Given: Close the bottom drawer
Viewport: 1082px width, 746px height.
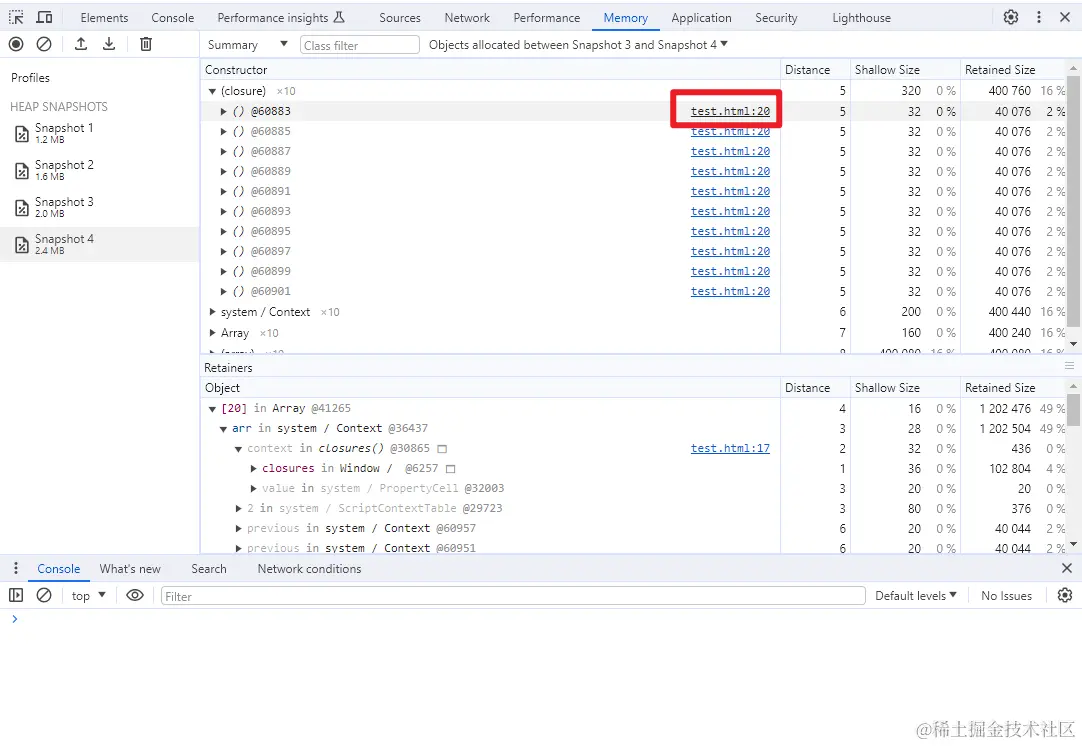Looking at the screenshot, I should point(1067,568).
